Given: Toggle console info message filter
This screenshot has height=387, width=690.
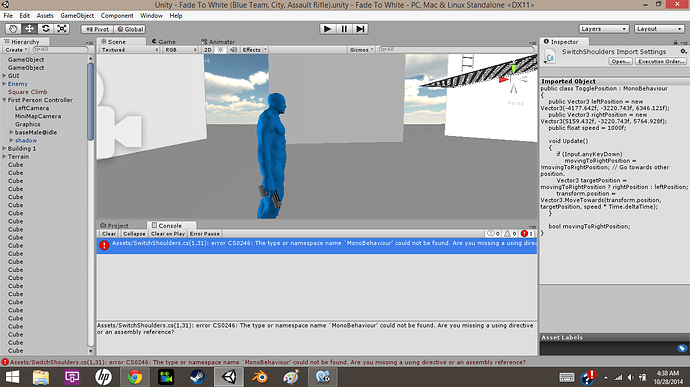Looking at the screenshot, I should click(493, 234).
